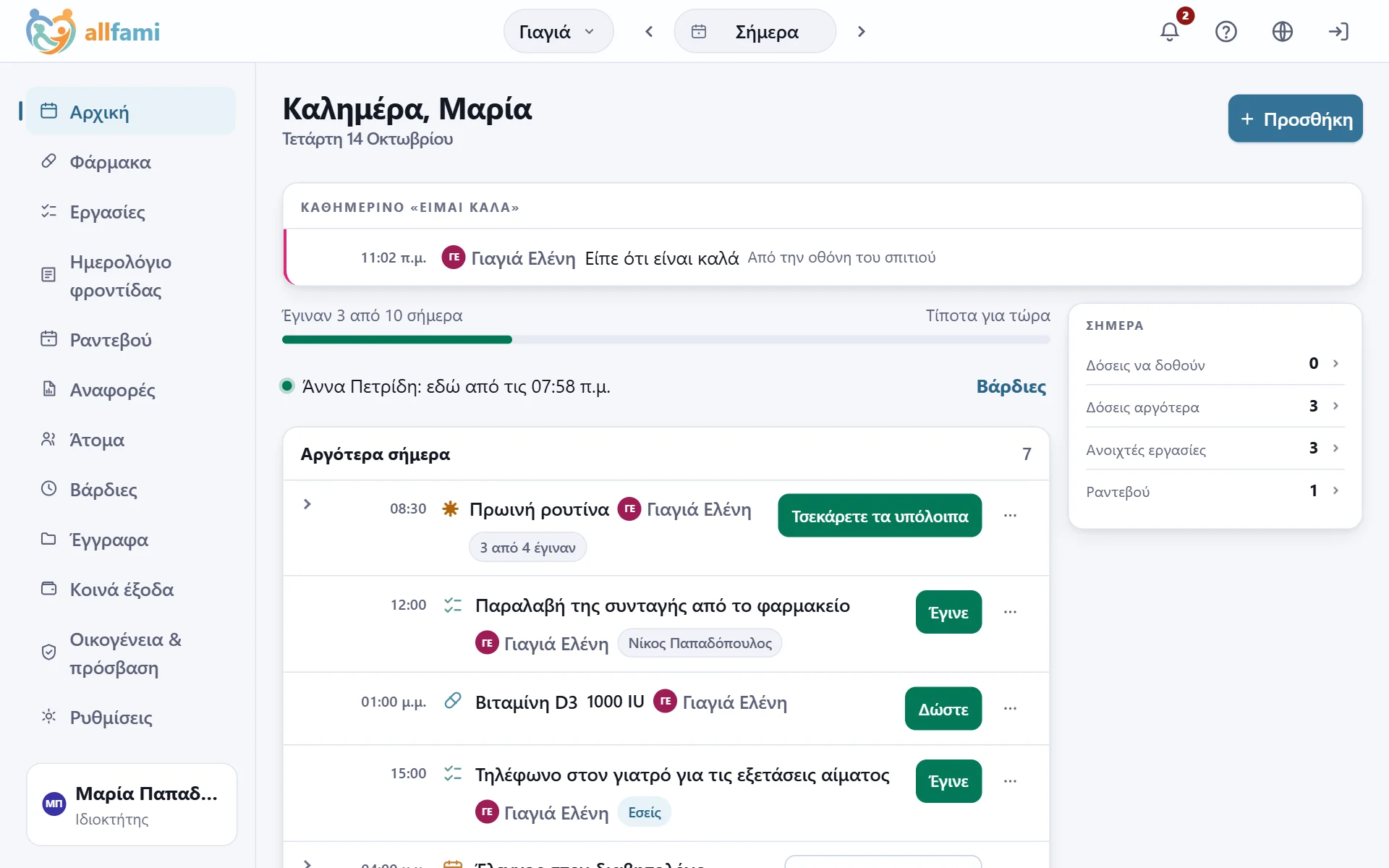This screenshot has height=868, width=1389.
Task: Expand Δόσεις αργότερα summary row
Action: click(x=1215, y=407)
